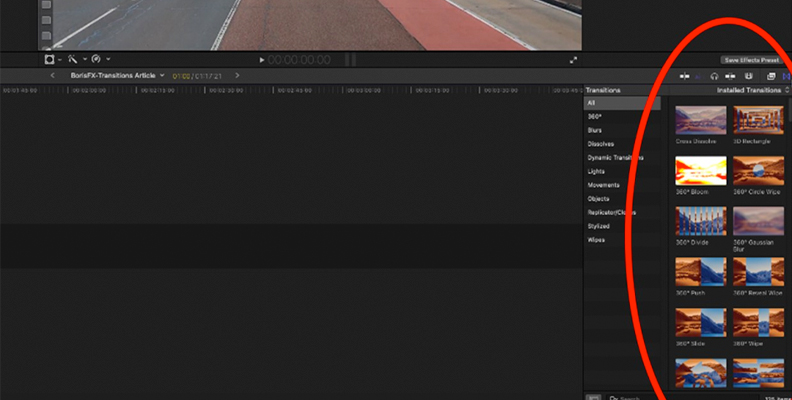Image resolution: width=792 pixels, height=400 pixels.
Task: Open the transform tool below the viewer
Action: (50, 60)
